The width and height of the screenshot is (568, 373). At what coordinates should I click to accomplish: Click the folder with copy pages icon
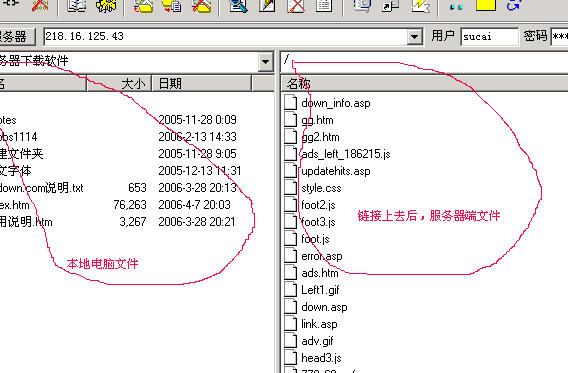point(172,5)
